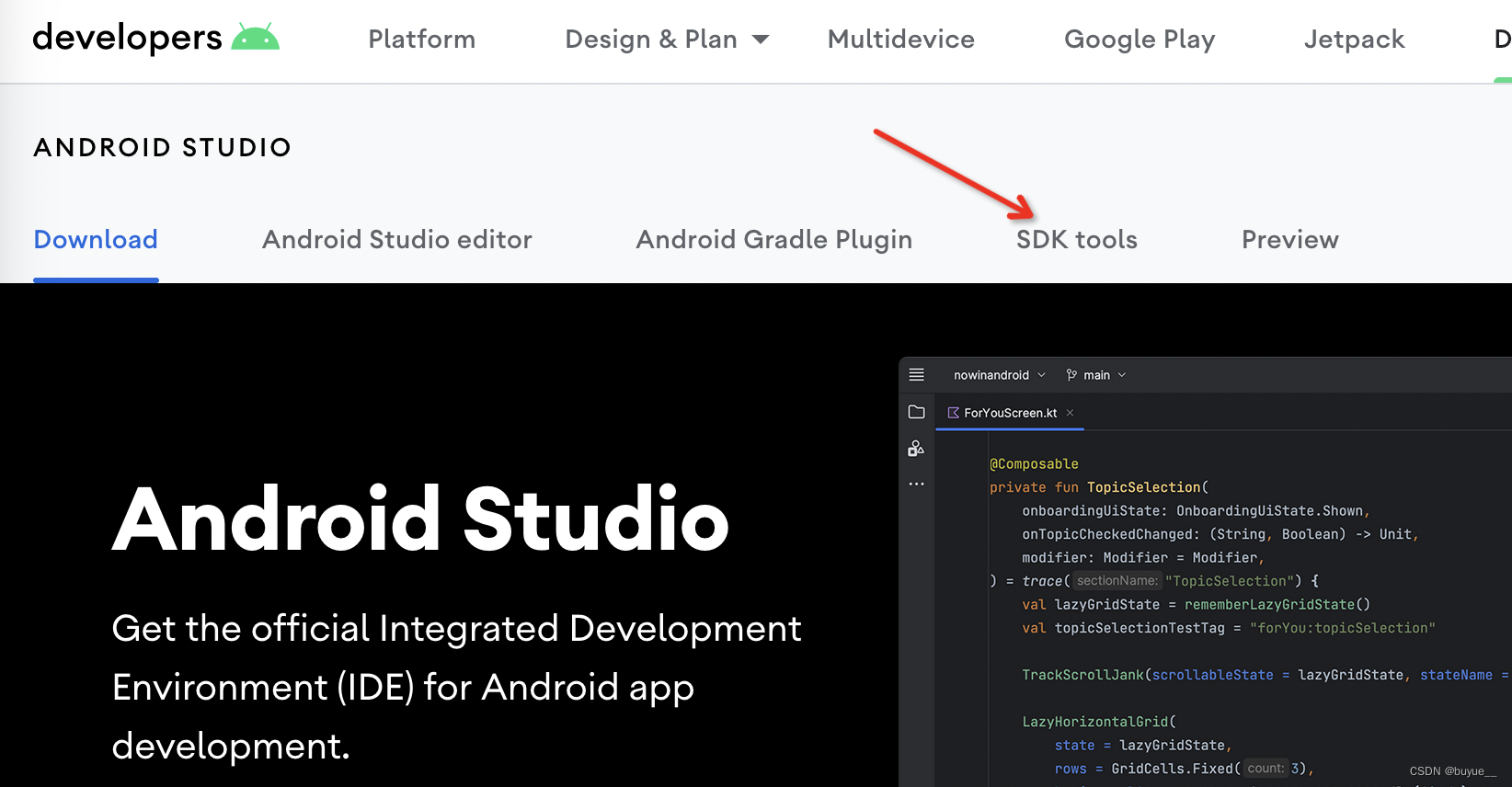
Task: Open the Multidevice menu
Action: click(901, 40)
